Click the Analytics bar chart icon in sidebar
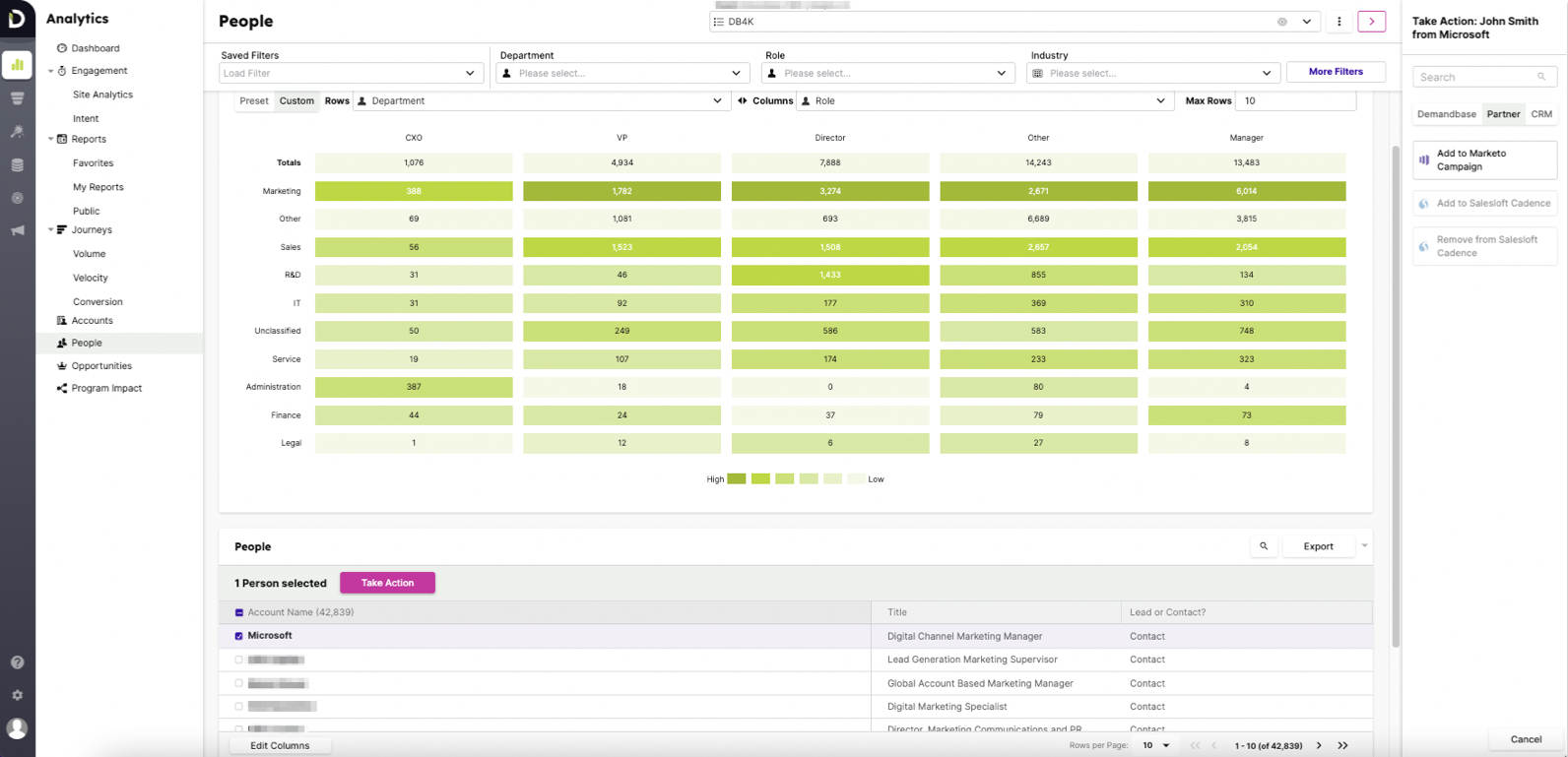Screen dimensions: 1568x757 [17, 65]
